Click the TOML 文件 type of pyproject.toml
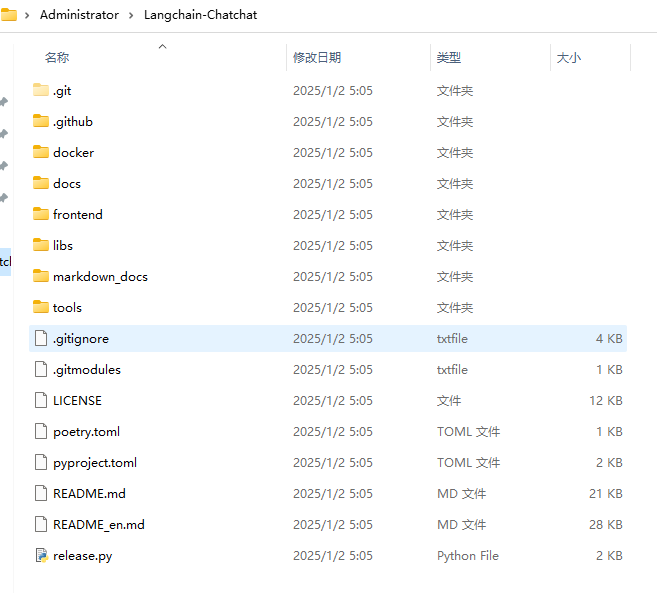Screen dimensions: 657x593 point(468,463)
